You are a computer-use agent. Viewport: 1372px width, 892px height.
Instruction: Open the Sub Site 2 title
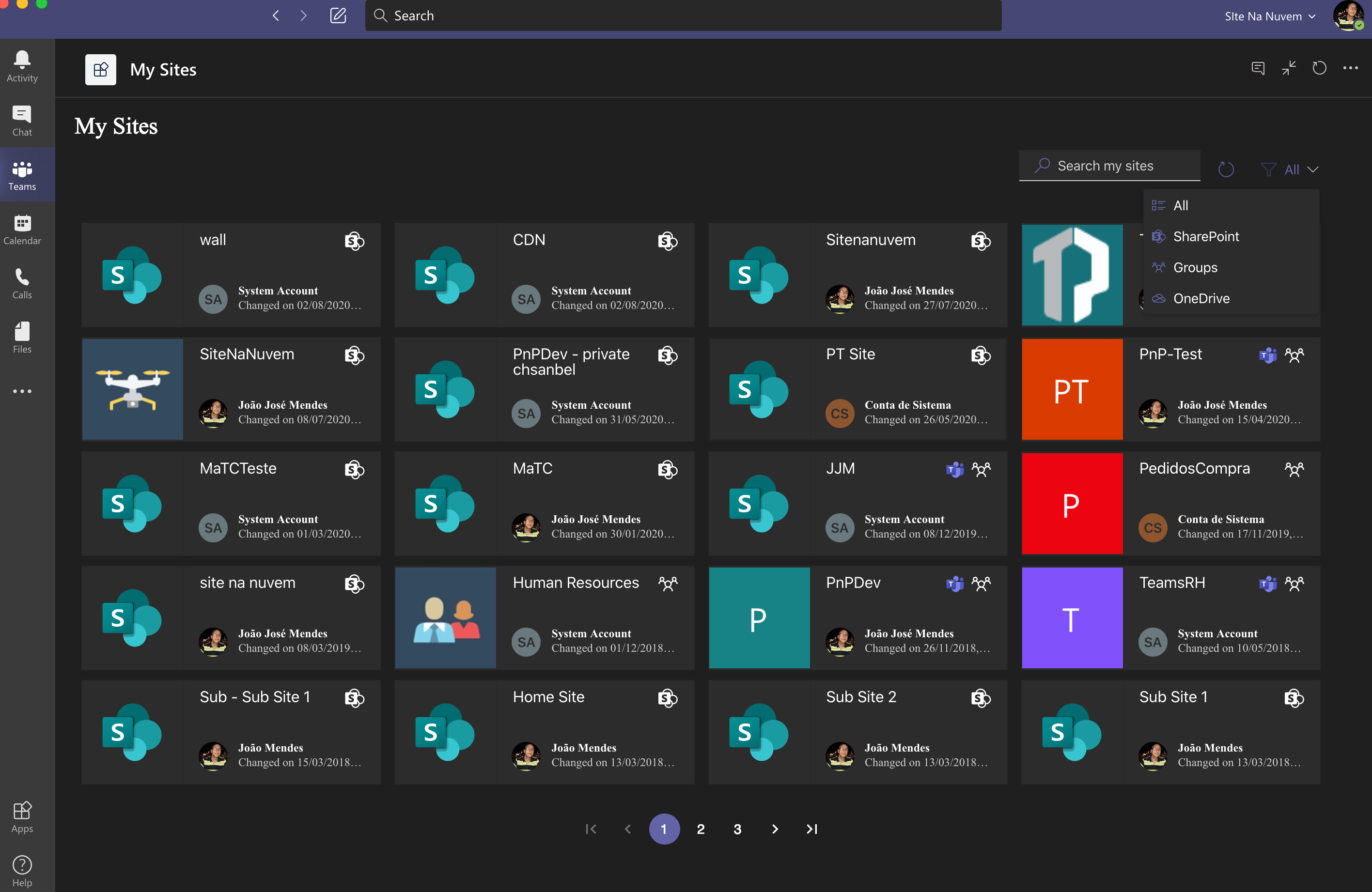point(861,697)
